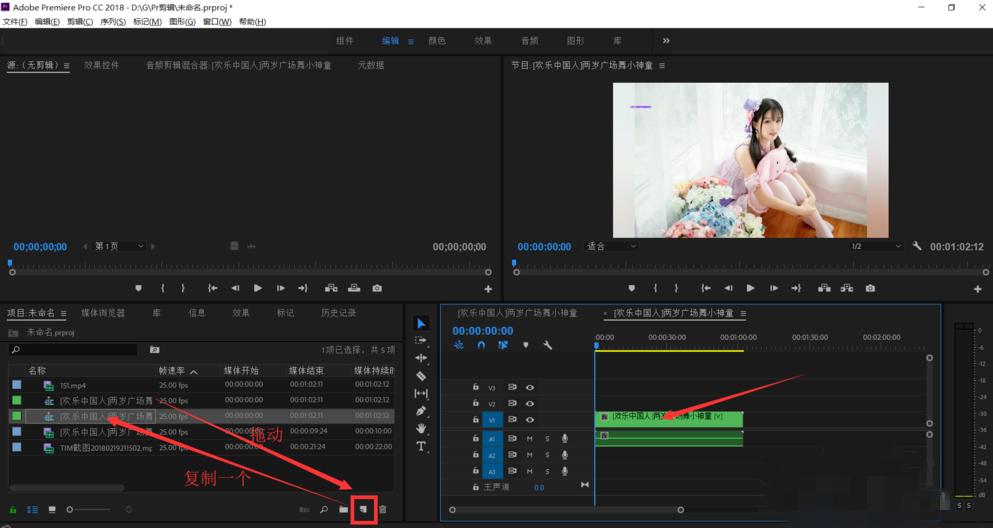Click the trash Clear icon in Project panel
Screen dimensions: 993x528
(383, 510)
